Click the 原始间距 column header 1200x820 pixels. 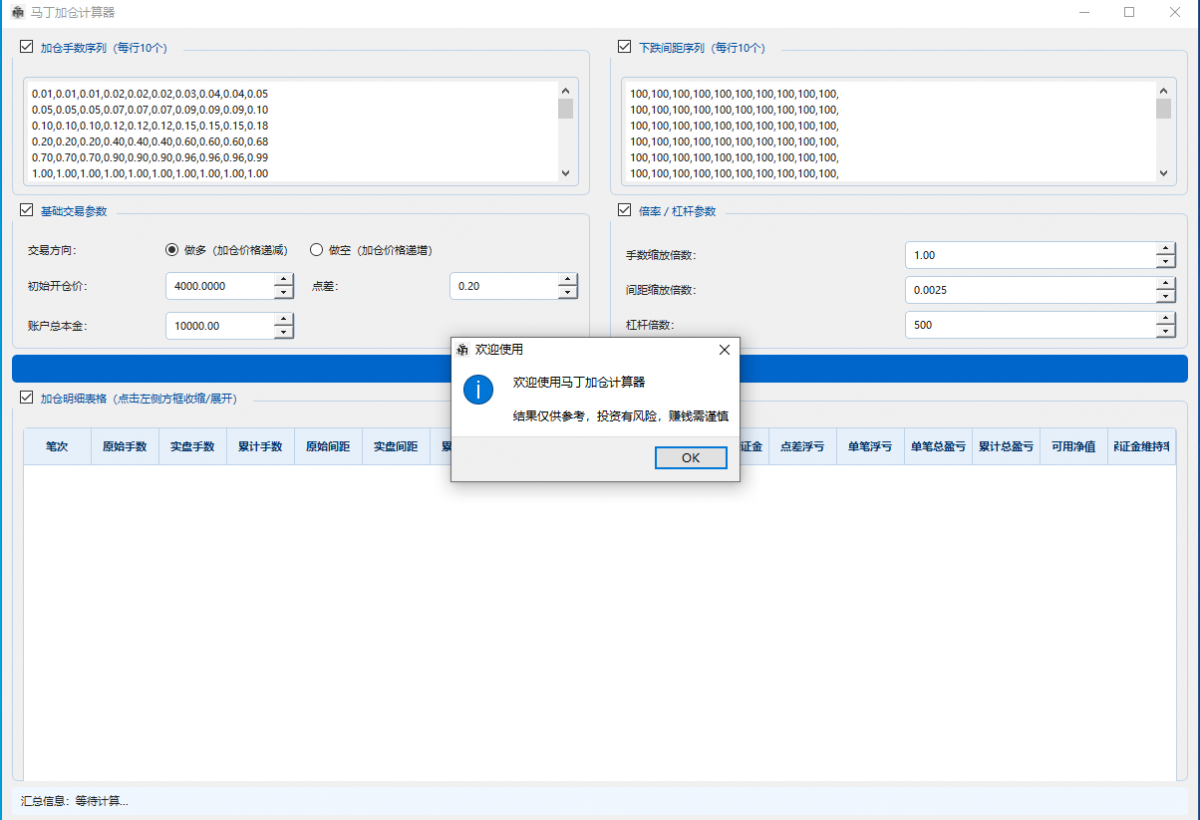point(328,447)
